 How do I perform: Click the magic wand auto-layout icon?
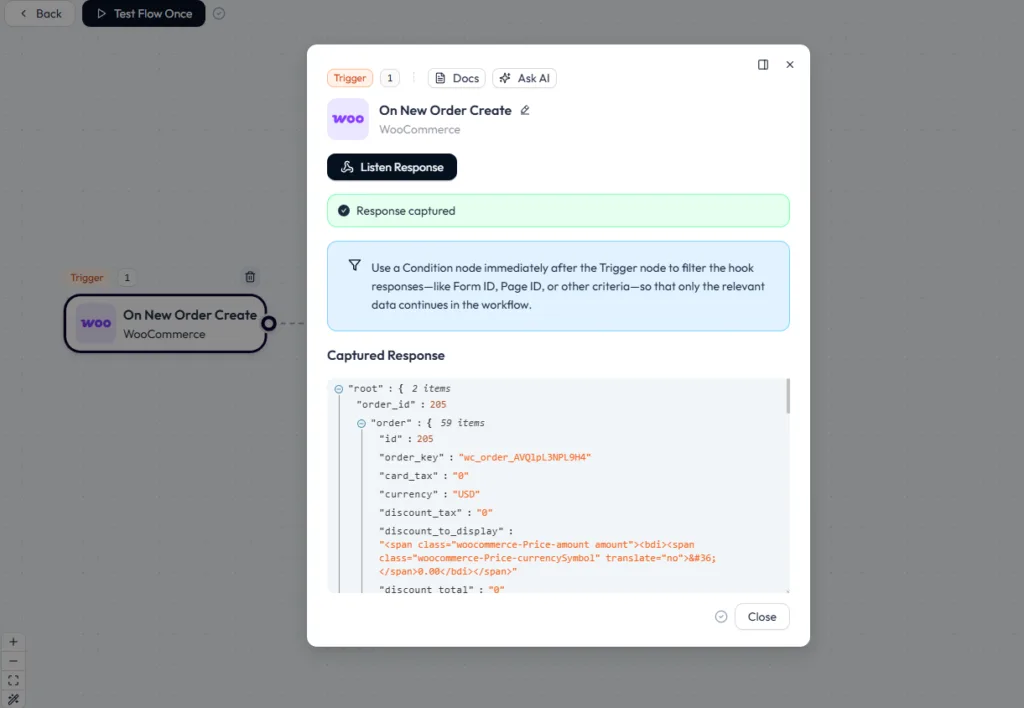coord(13,699)
